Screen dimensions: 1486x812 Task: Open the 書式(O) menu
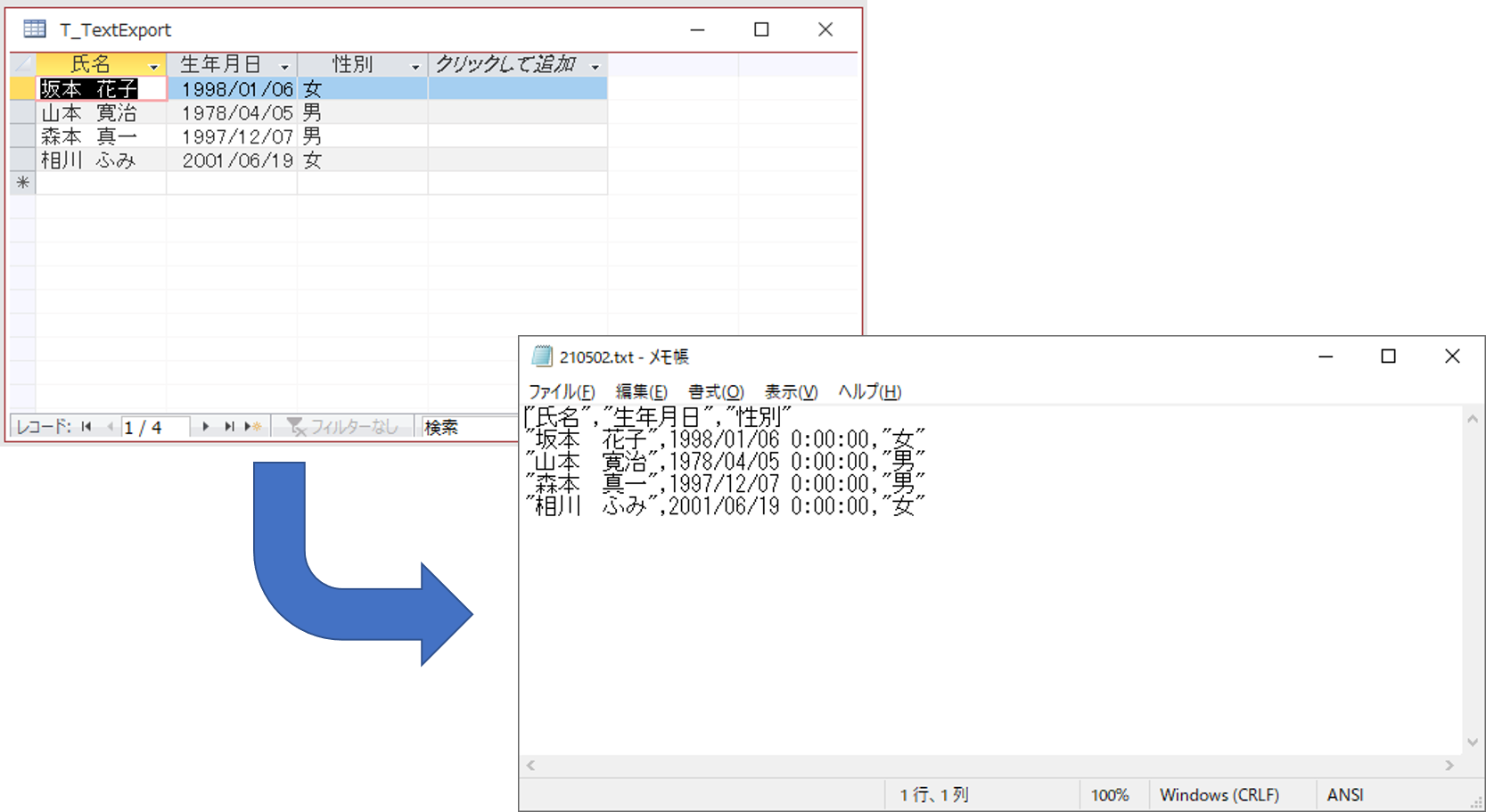(x=716, y=391)
